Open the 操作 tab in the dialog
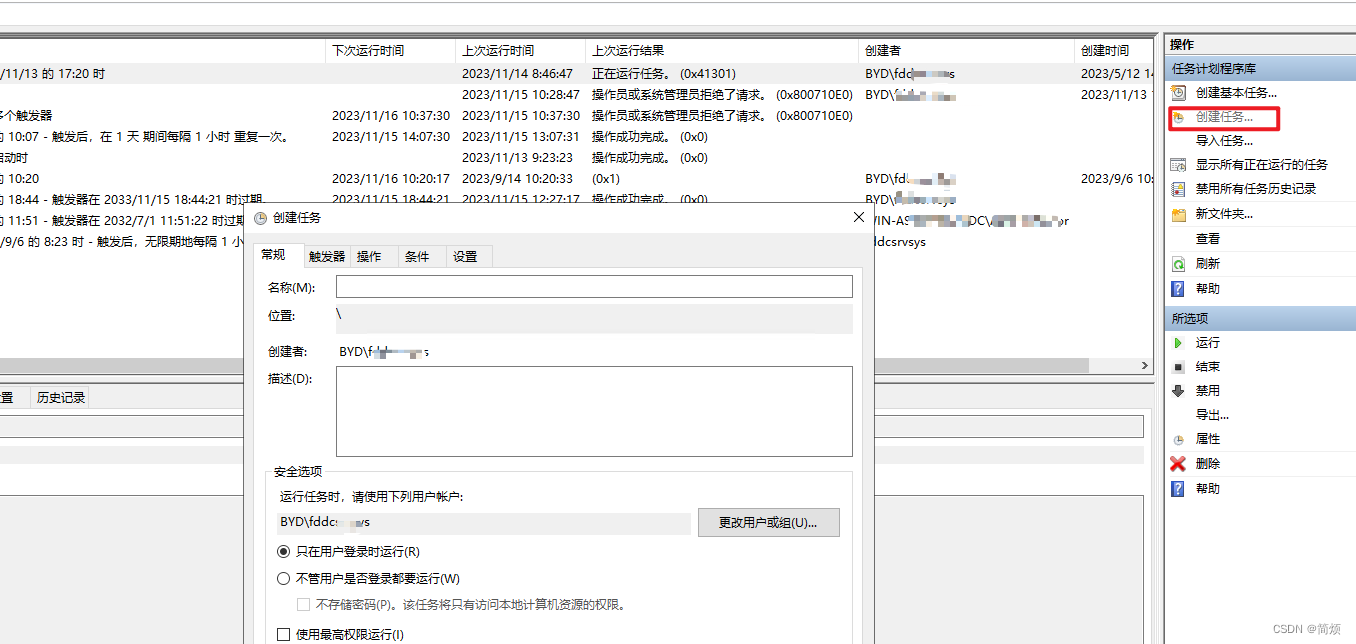 [370, 257]
